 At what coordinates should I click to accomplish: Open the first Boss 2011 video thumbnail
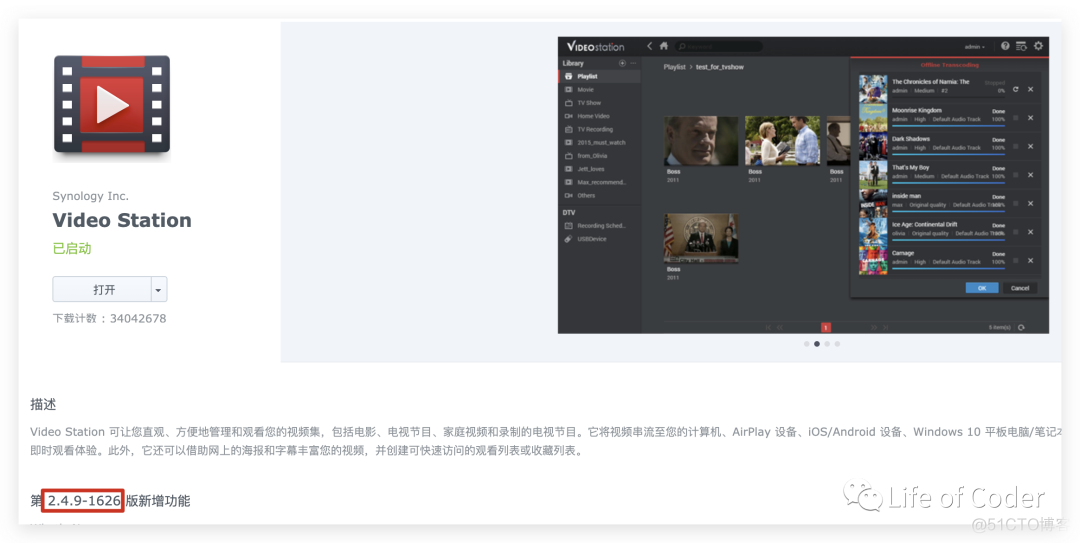(x=701, y=141)
